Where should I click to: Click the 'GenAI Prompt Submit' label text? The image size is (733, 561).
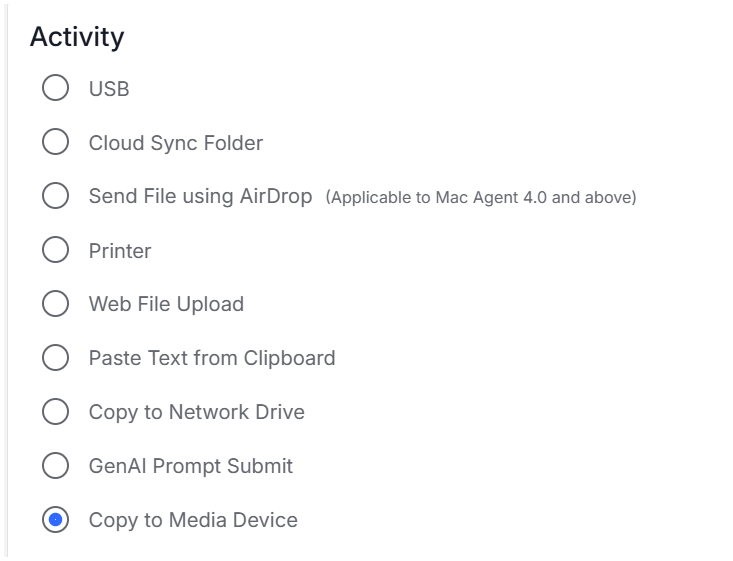(x=191, y=467)
